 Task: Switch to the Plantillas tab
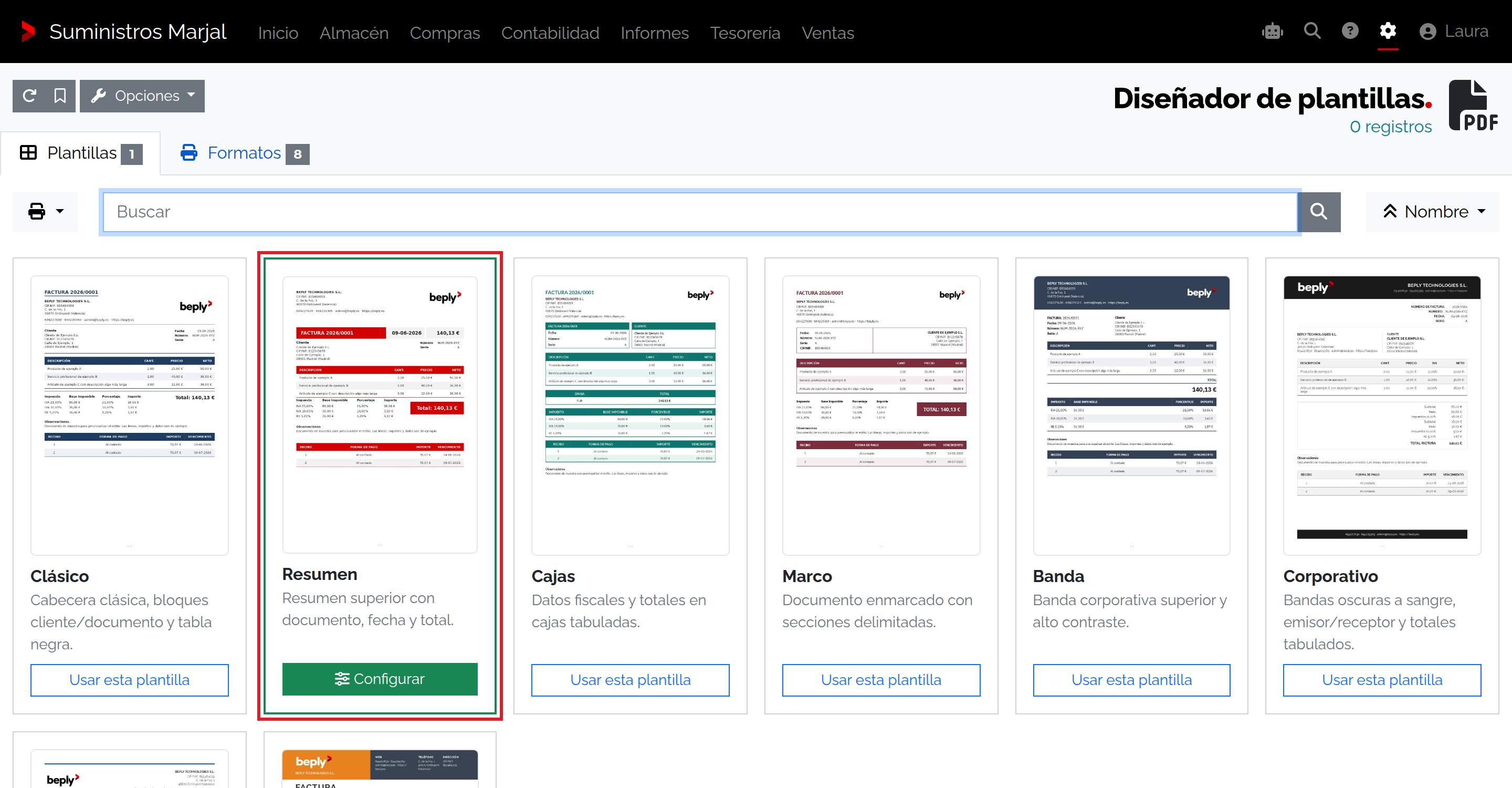coord(80,153)
